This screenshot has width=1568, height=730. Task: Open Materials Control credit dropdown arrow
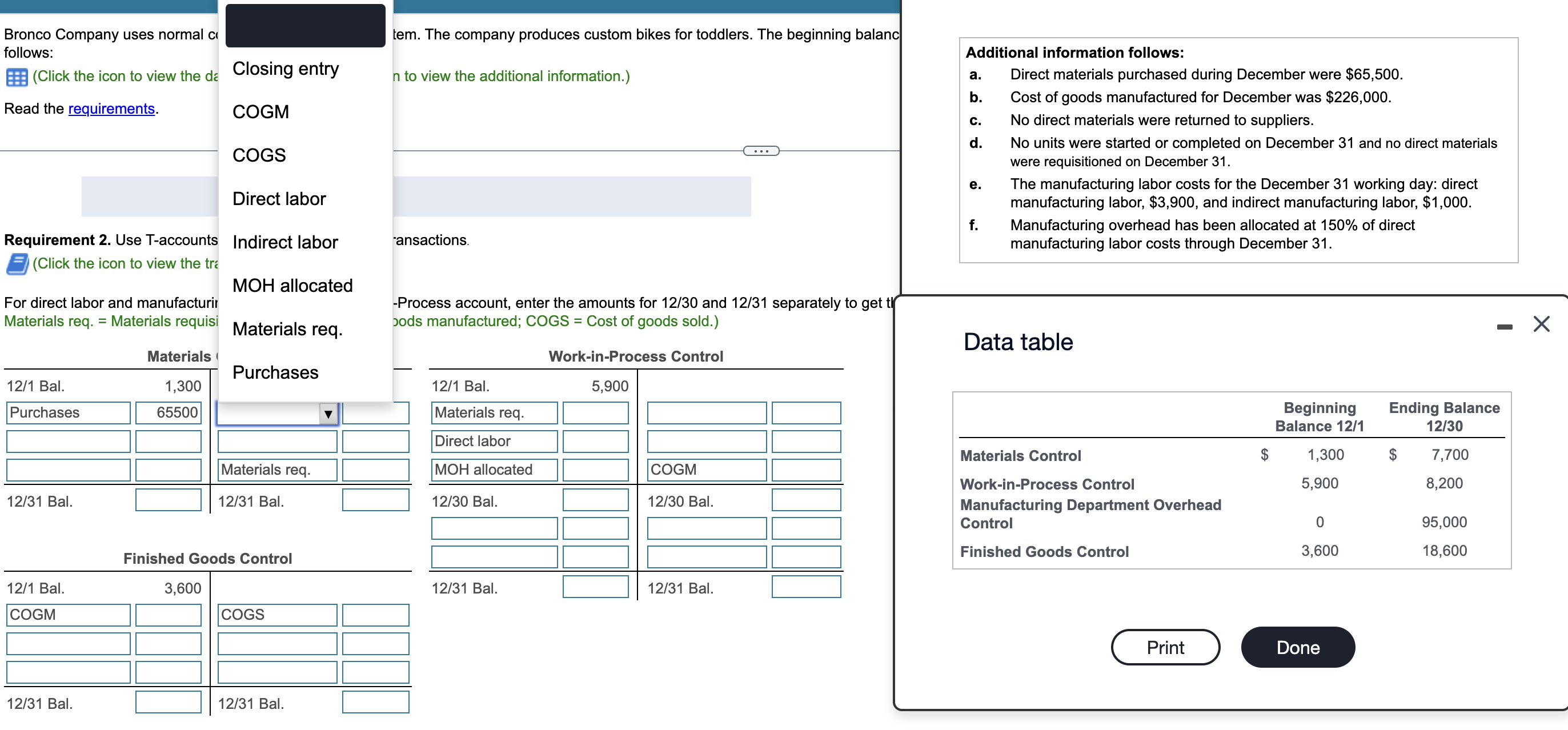[x=328, y=414]
